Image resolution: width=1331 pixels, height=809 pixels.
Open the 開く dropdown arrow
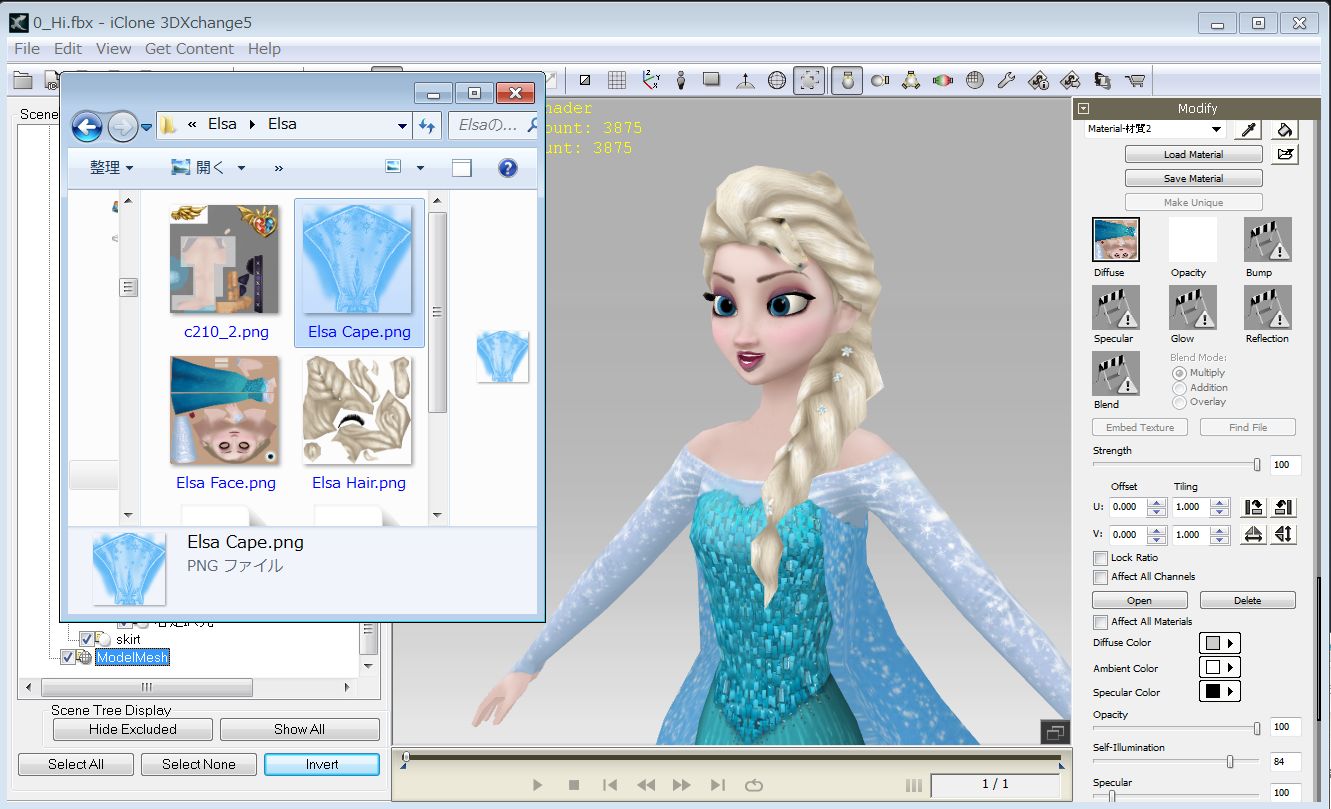tap(242, 168)
